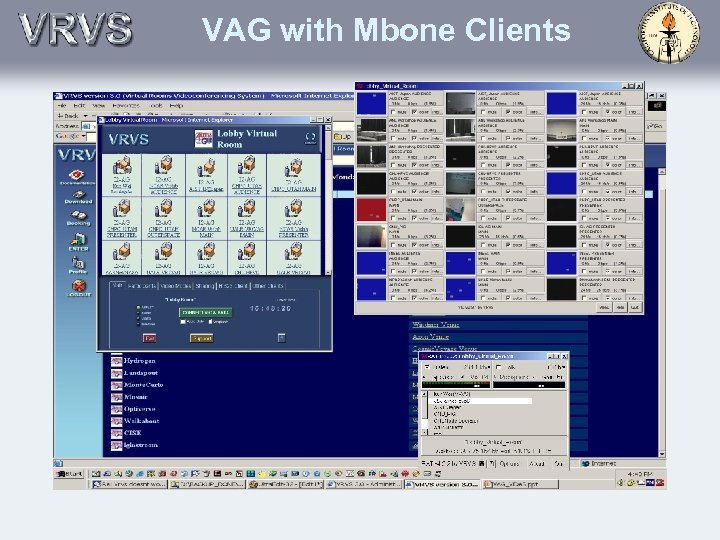Click the IE page icon in status bar
The width and height of the screenshot is (720, 540).
coord(58,463)
